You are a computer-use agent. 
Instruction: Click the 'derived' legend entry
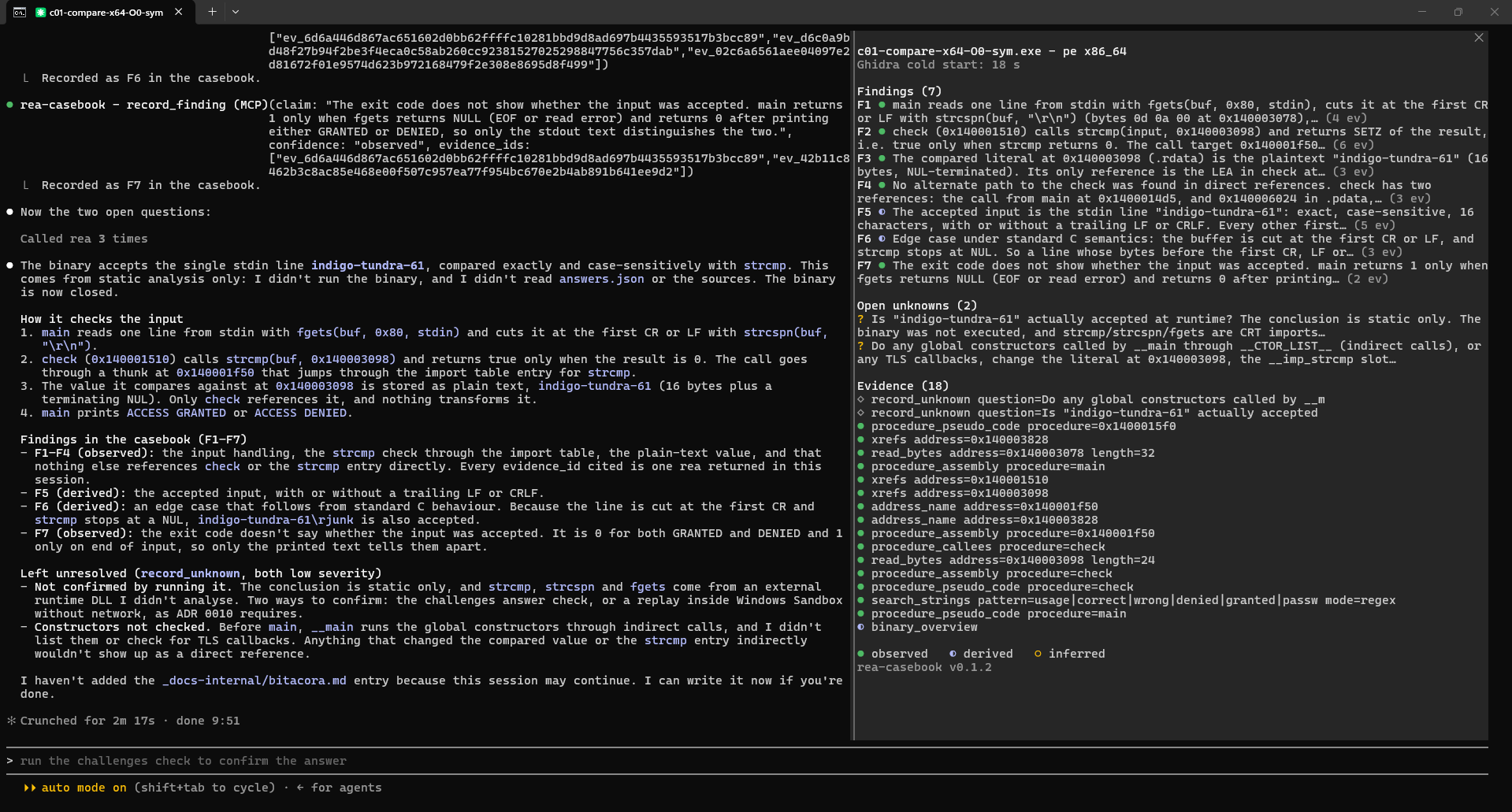click(x=981, y=654)
